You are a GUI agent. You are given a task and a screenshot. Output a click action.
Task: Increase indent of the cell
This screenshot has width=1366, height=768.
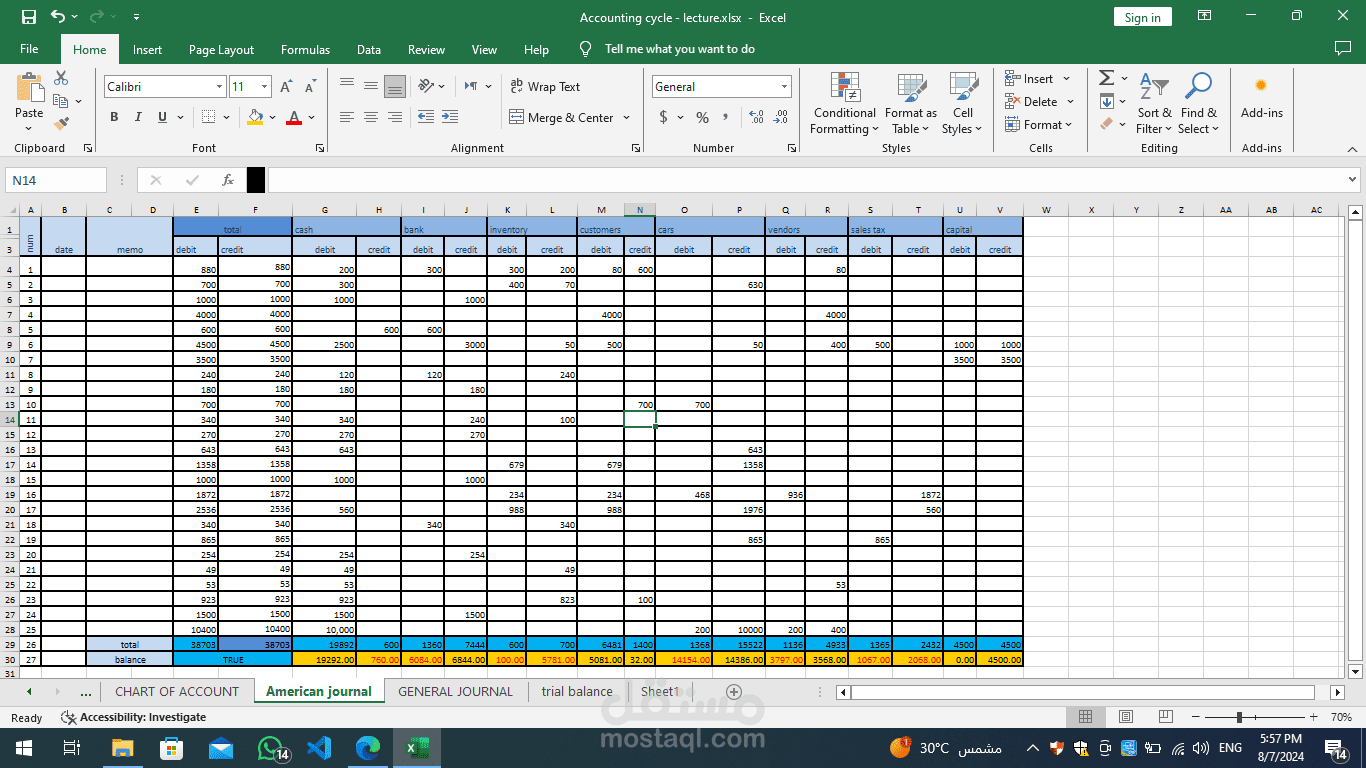[450, 117]
